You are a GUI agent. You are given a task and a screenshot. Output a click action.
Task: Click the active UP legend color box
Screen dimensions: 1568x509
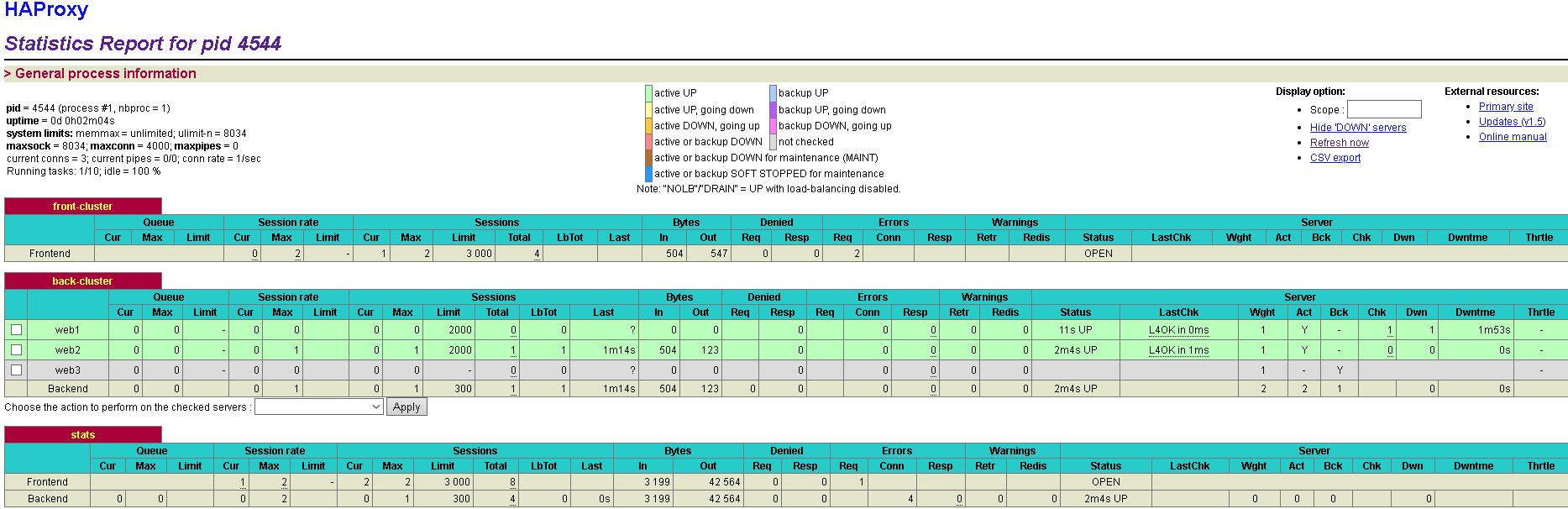(x=648, y=93)
